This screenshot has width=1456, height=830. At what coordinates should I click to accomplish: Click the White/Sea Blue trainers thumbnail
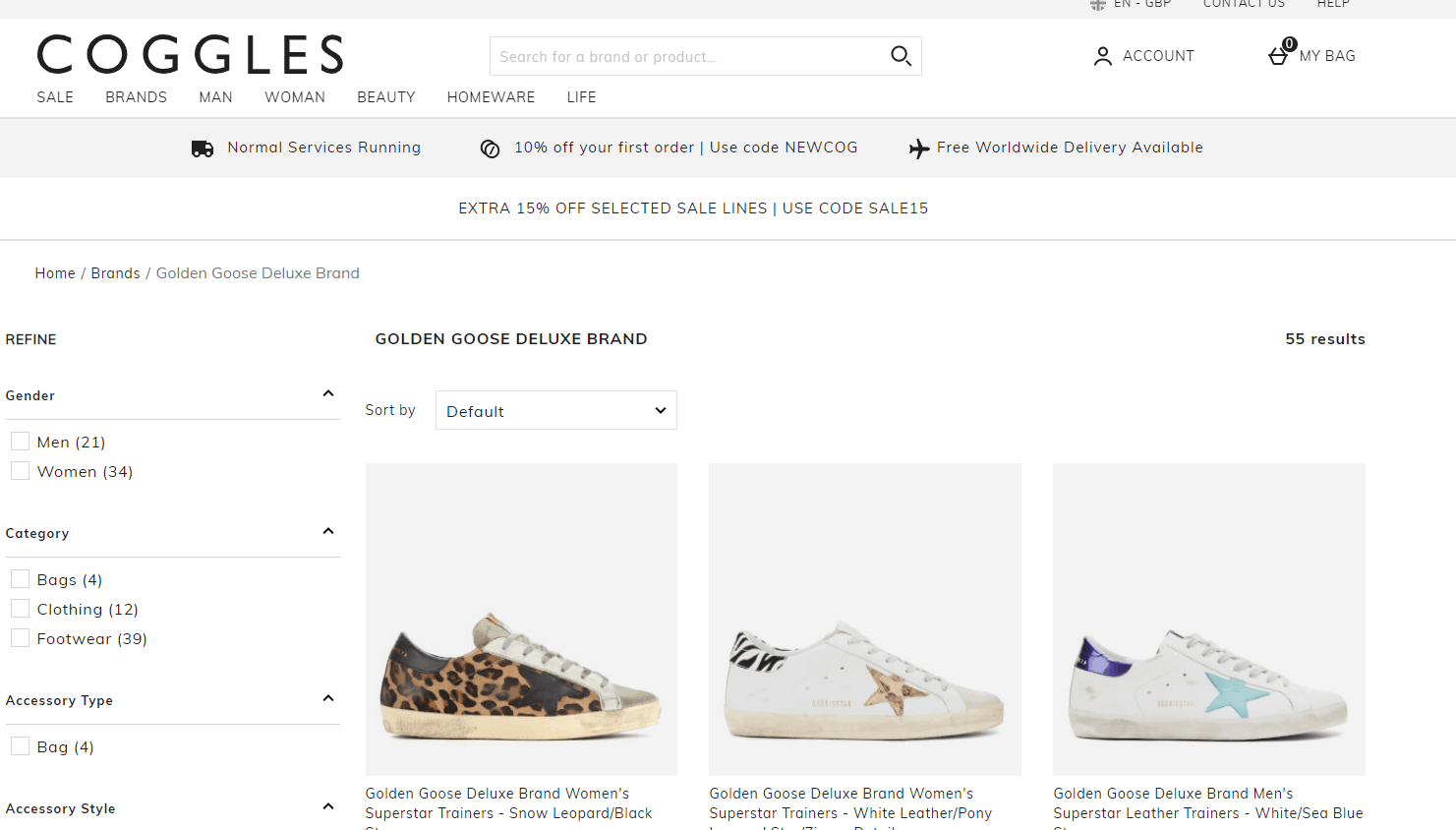click(1209, 620)
